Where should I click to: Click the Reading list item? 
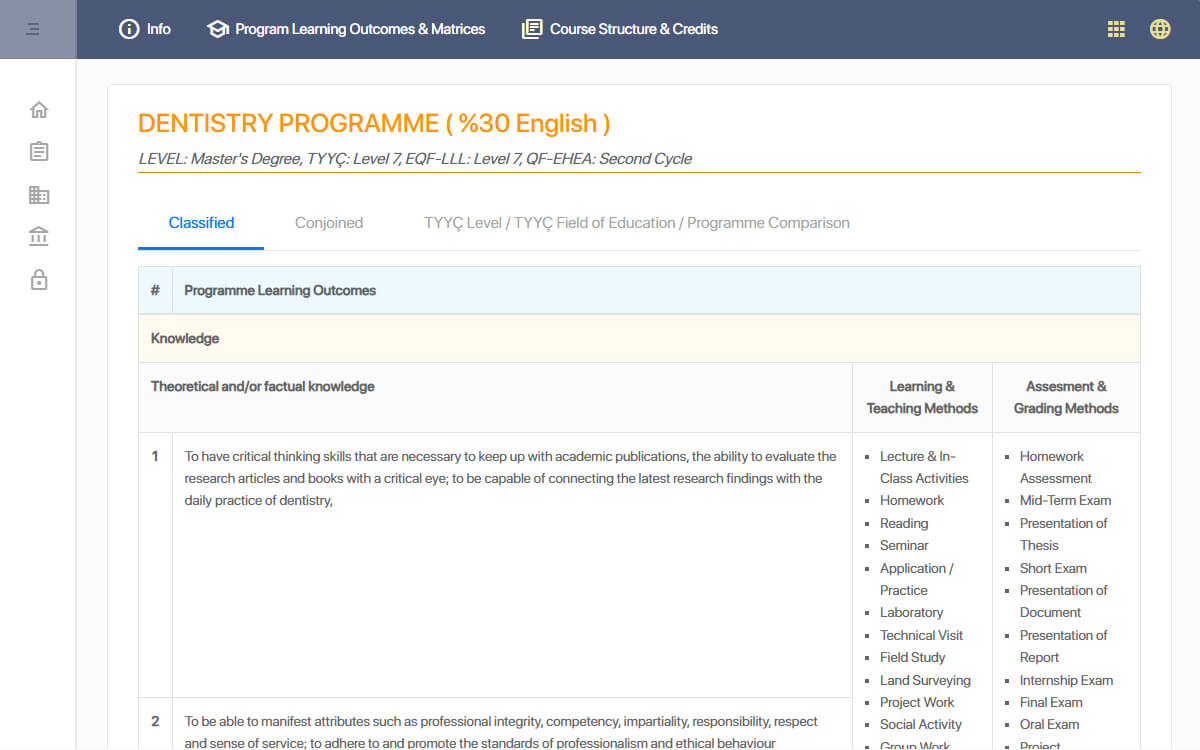904,523
